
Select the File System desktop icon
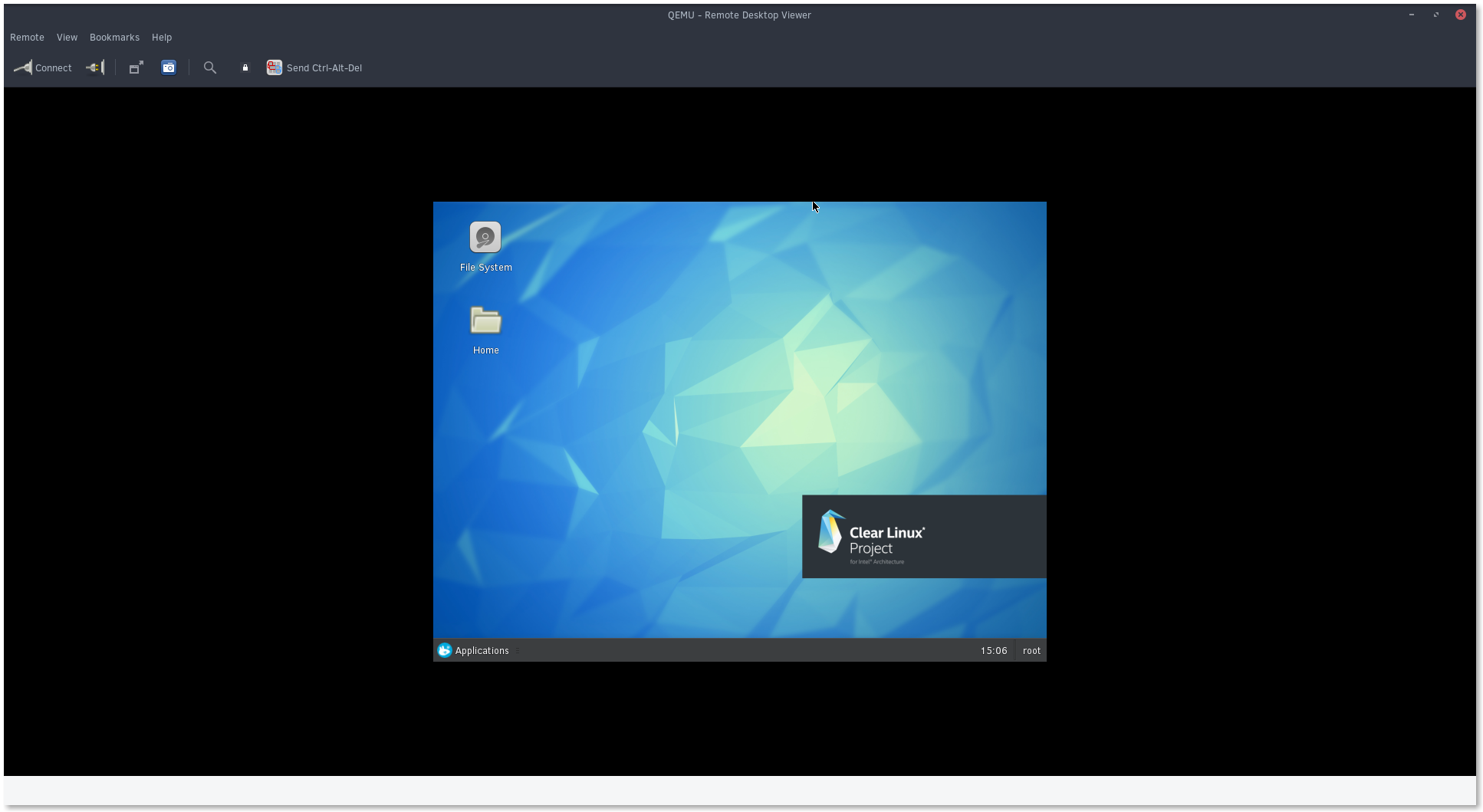(x=485, y=247)
